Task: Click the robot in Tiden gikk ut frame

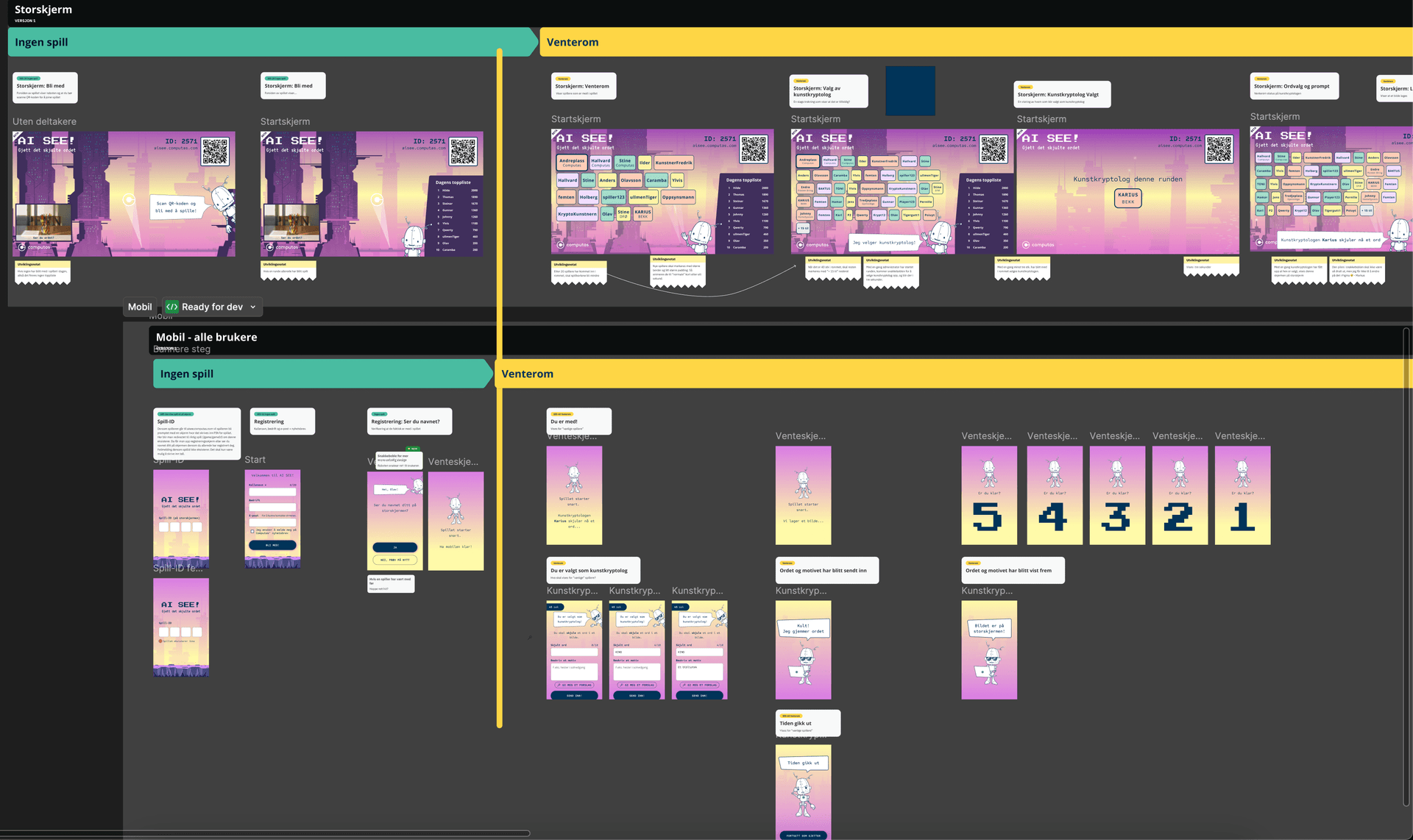Action: coord(803,796)
